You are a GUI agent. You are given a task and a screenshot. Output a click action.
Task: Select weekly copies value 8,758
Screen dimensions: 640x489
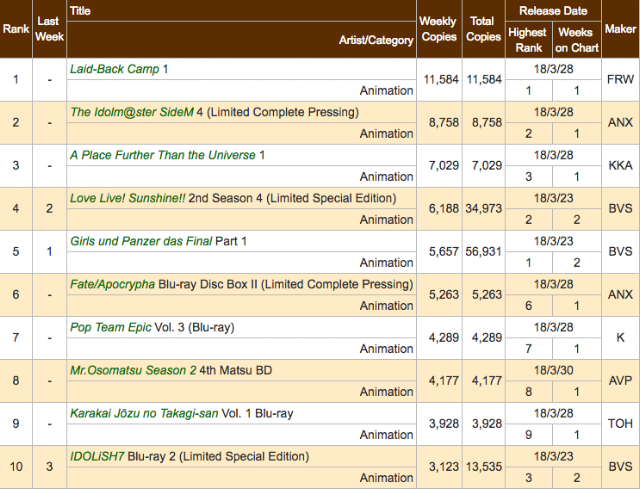[443, 122]
